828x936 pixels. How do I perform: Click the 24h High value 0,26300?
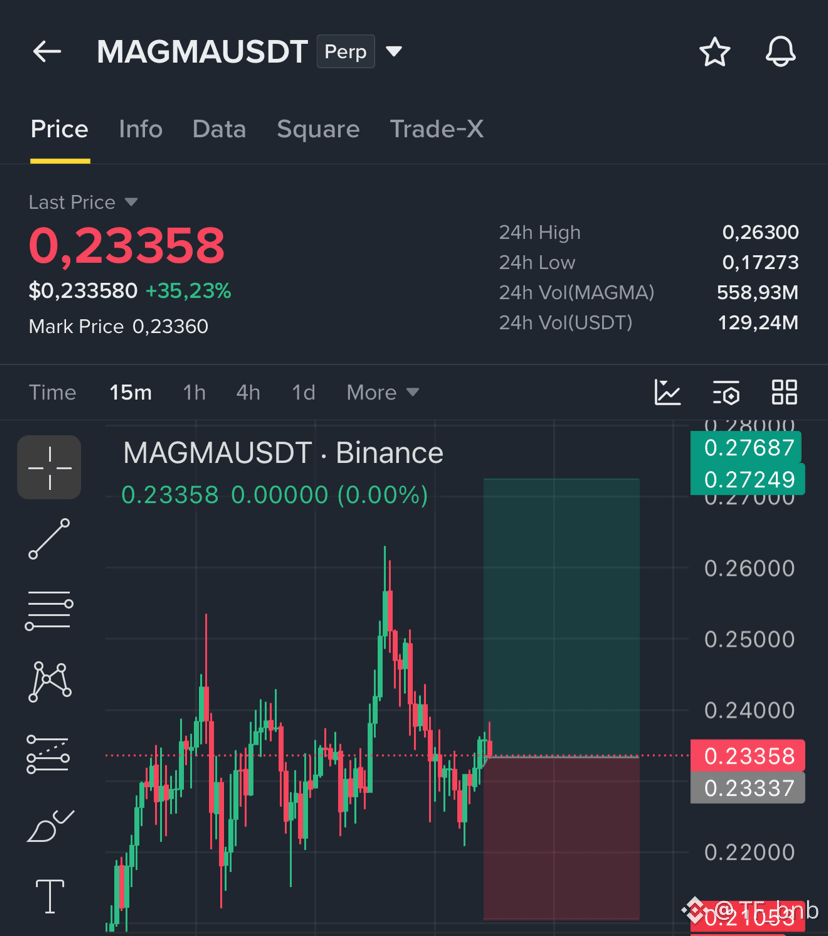[761, 232]
